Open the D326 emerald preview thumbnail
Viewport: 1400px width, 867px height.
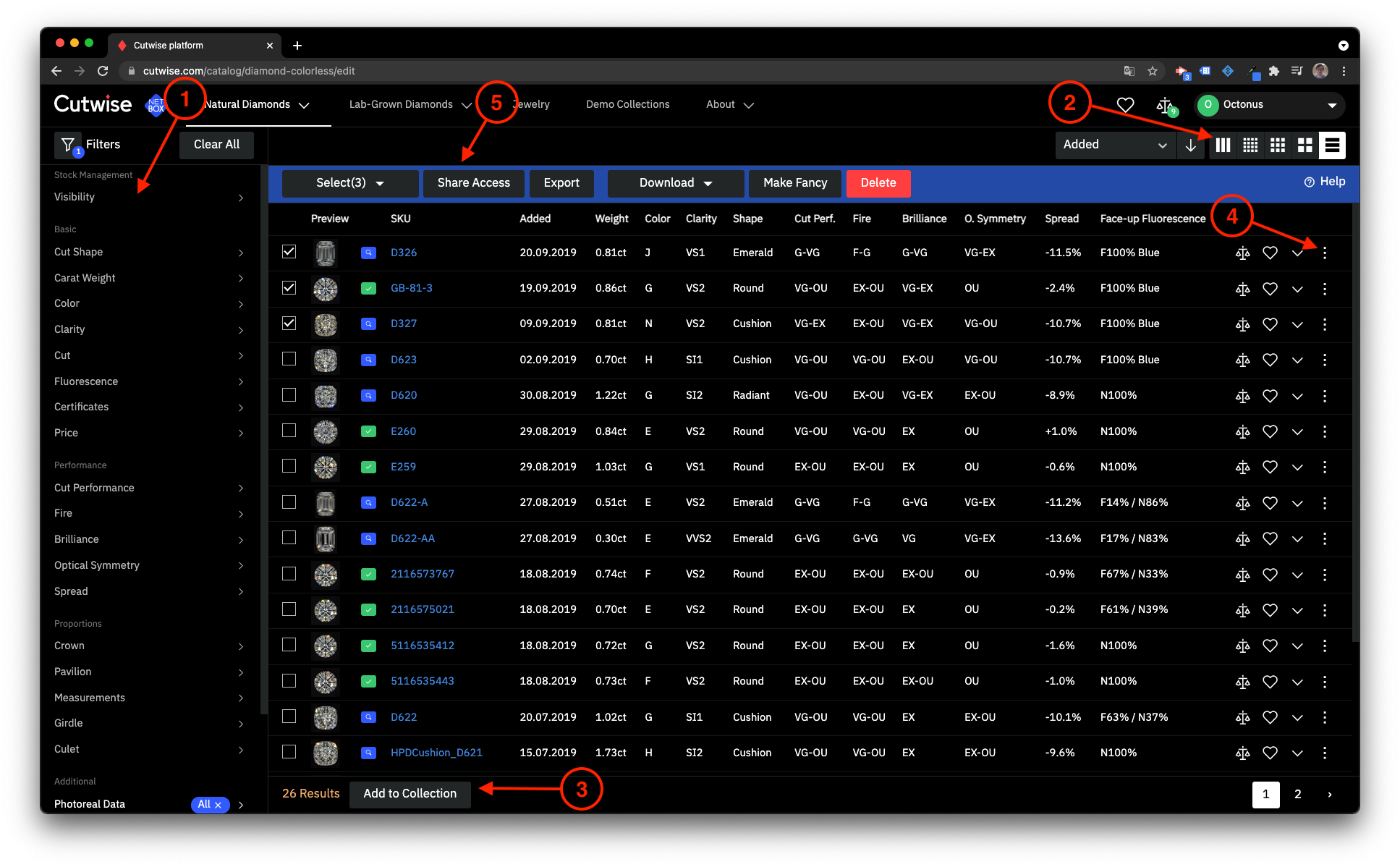click(325, 253)
